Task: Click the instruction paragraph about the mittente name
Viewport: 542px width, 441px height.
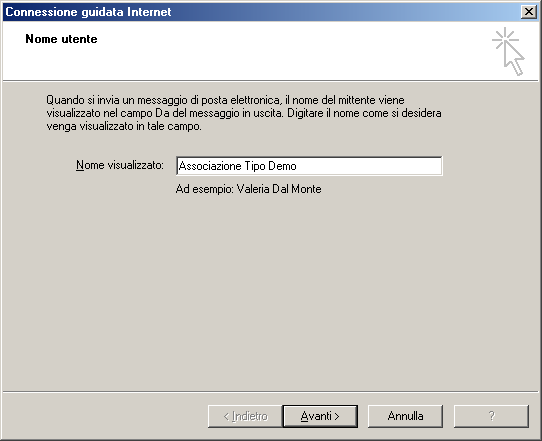Action: pos(244,113)
